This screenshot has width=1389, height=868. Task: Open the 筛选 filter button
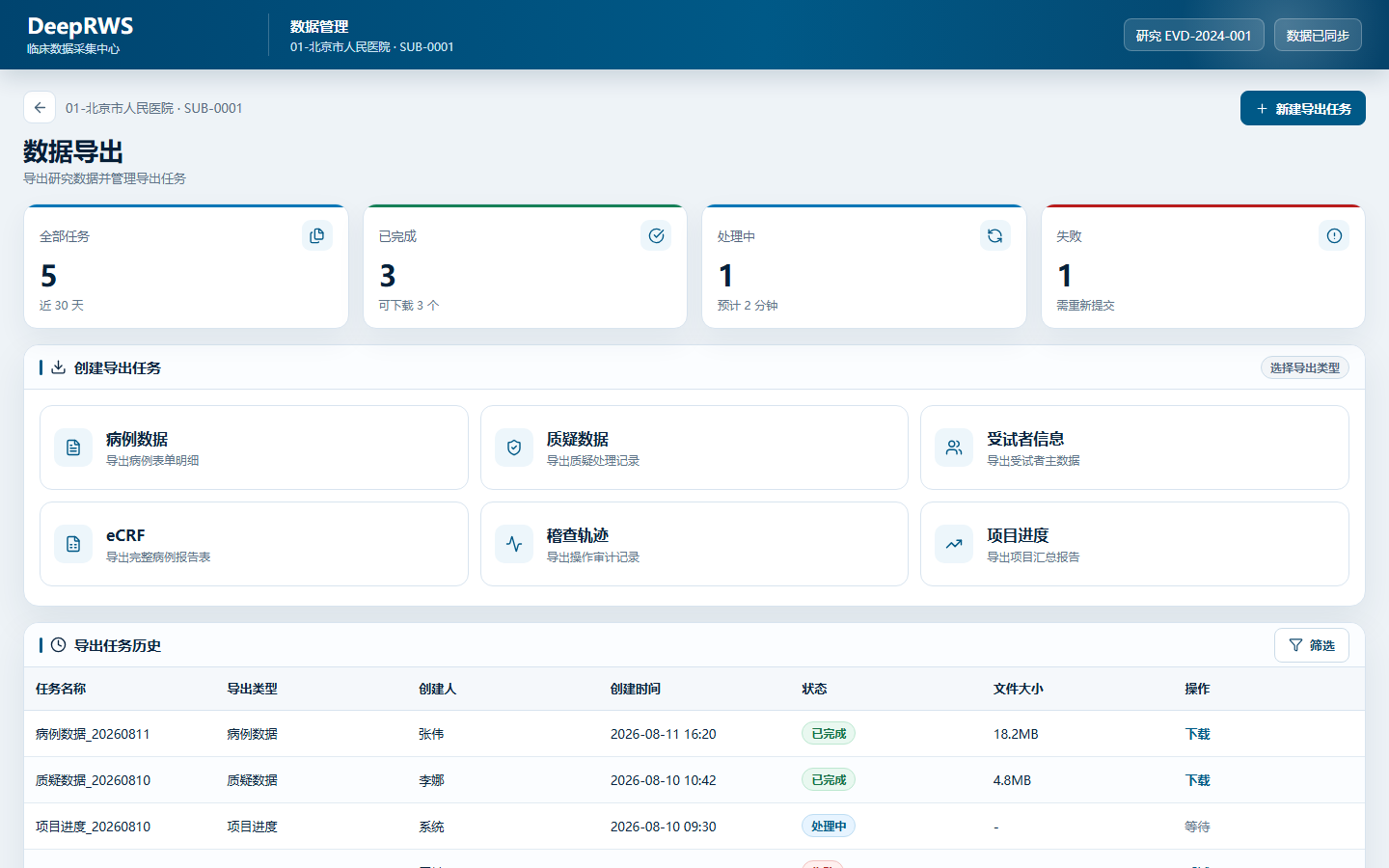pos(1312,645)
